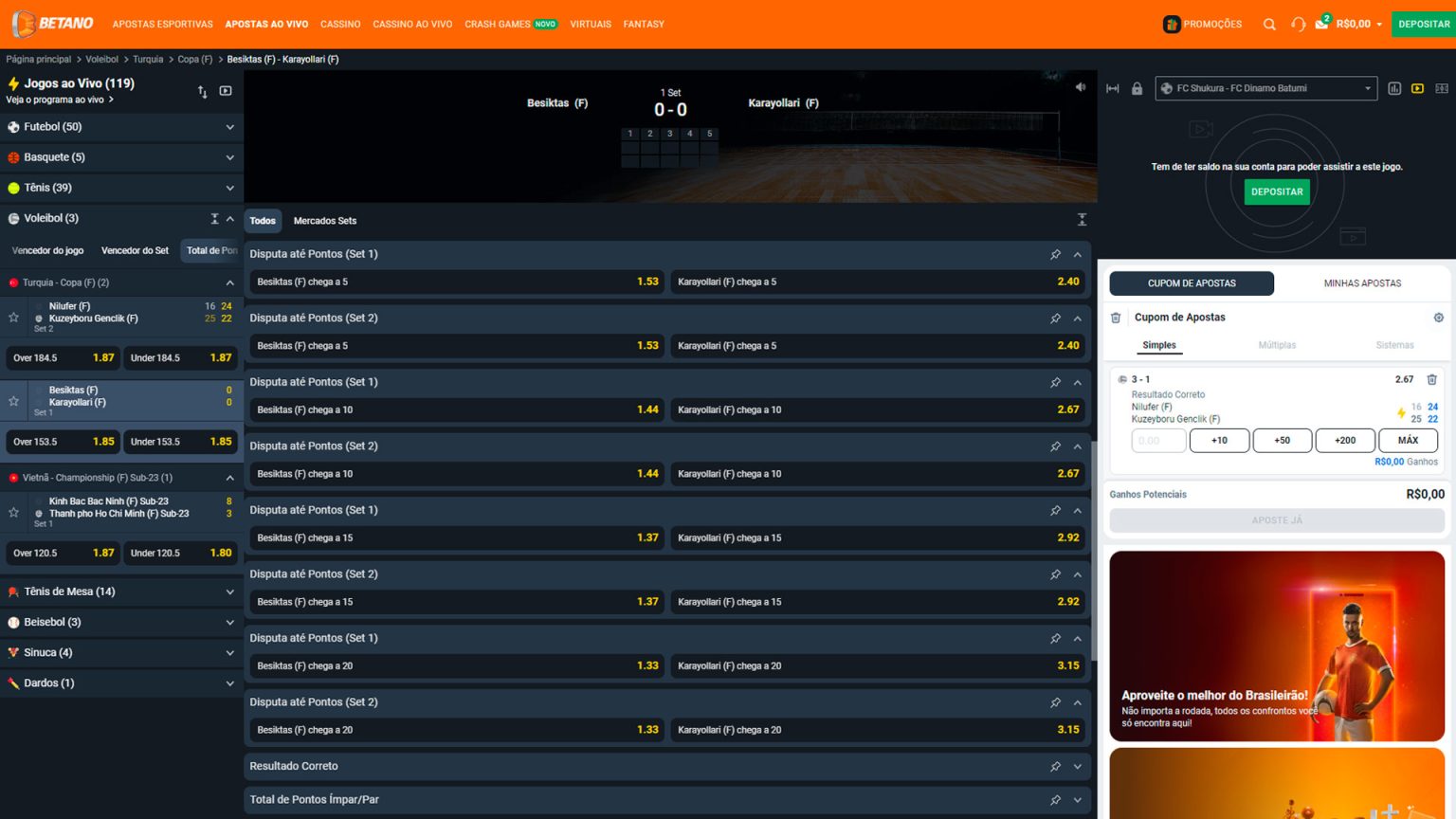Screen dimensions: 1456x819
Task: Select the Múltiplas betslip tab
Action: [1277, 345]
